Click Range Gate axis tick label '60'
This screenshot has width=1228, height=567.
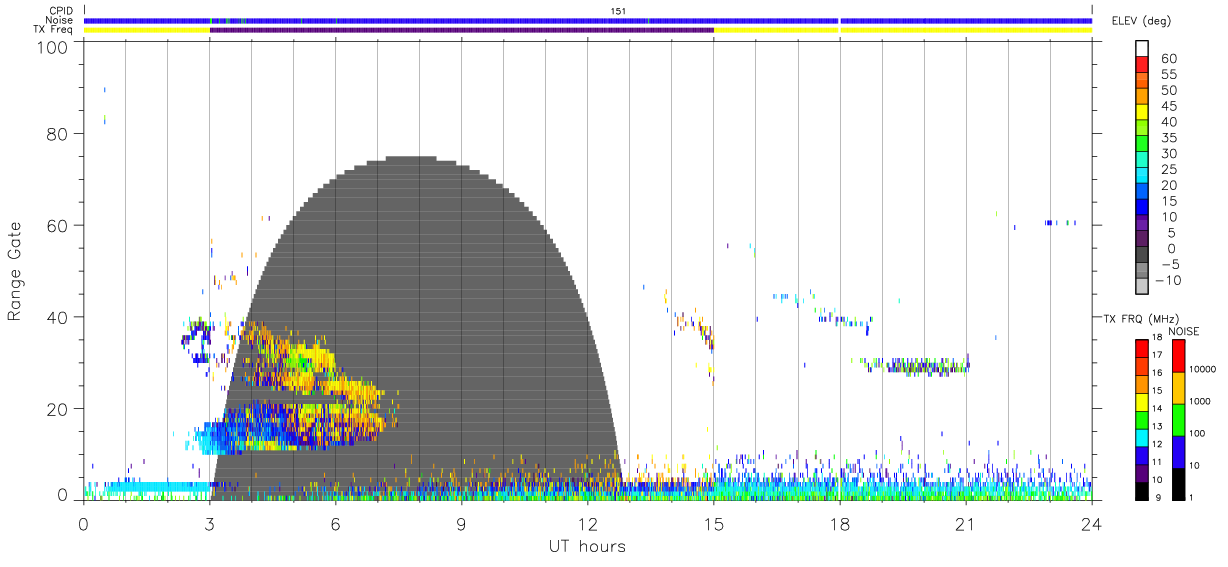coord(58,226)
